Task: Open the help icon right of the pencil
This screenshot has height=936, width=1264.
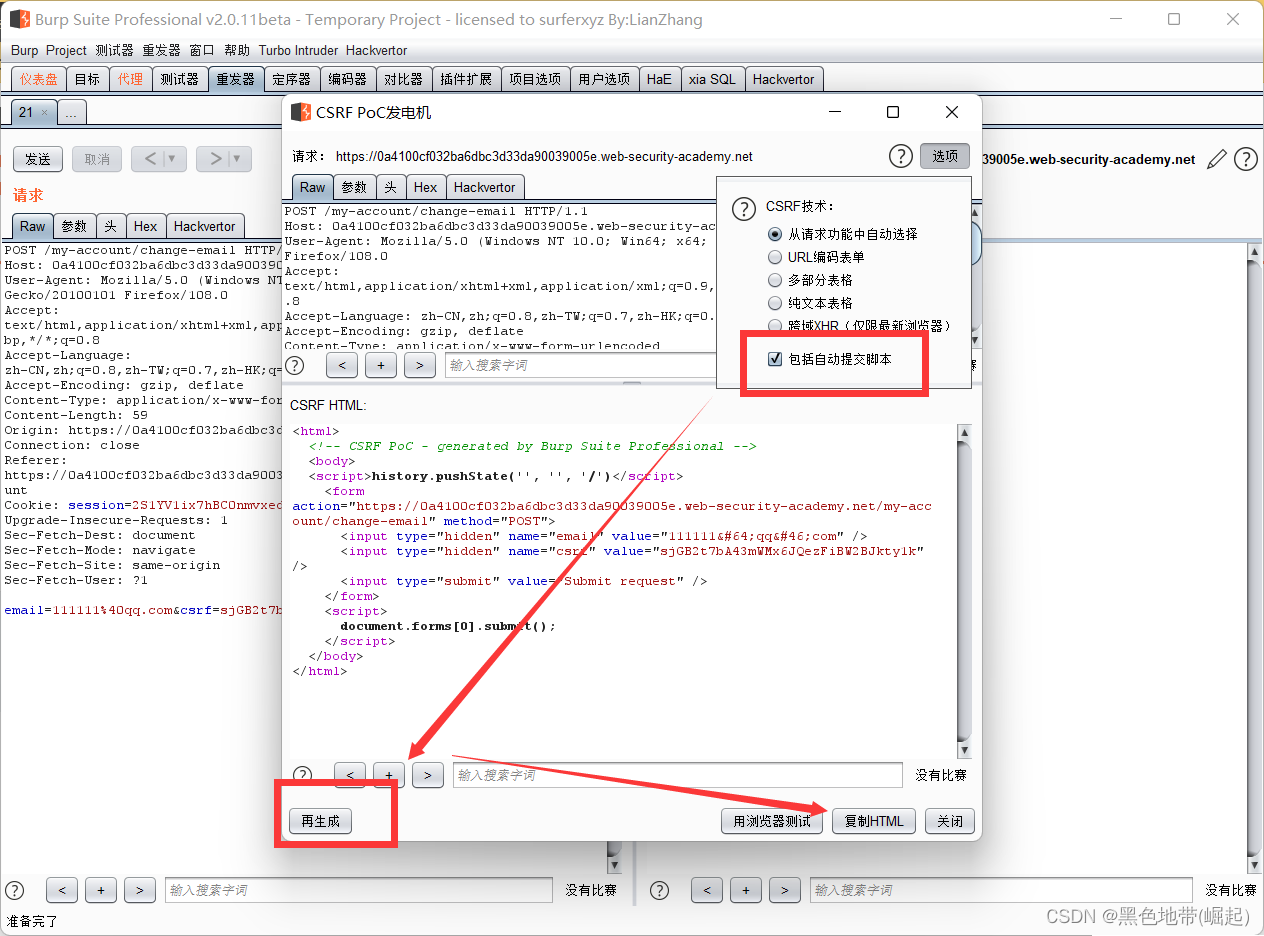Action: click(1246, 159)
